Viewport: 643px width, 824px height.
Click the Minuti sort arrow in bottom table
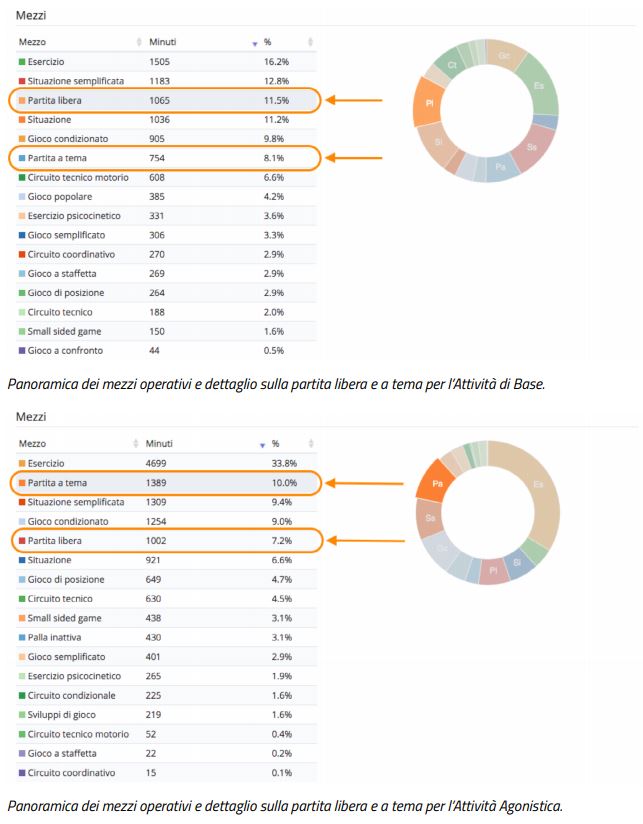[x=260, y=443]
